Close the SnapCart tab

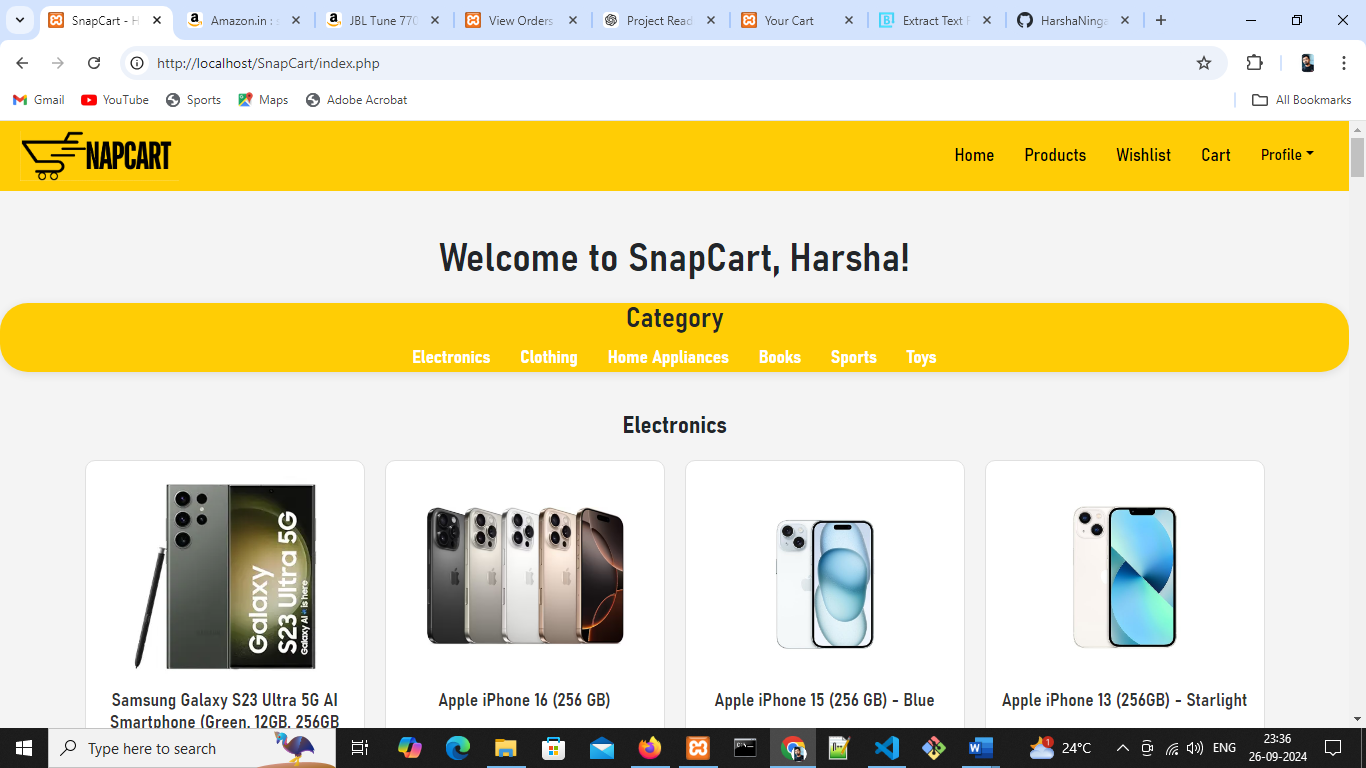pos(157,20)
